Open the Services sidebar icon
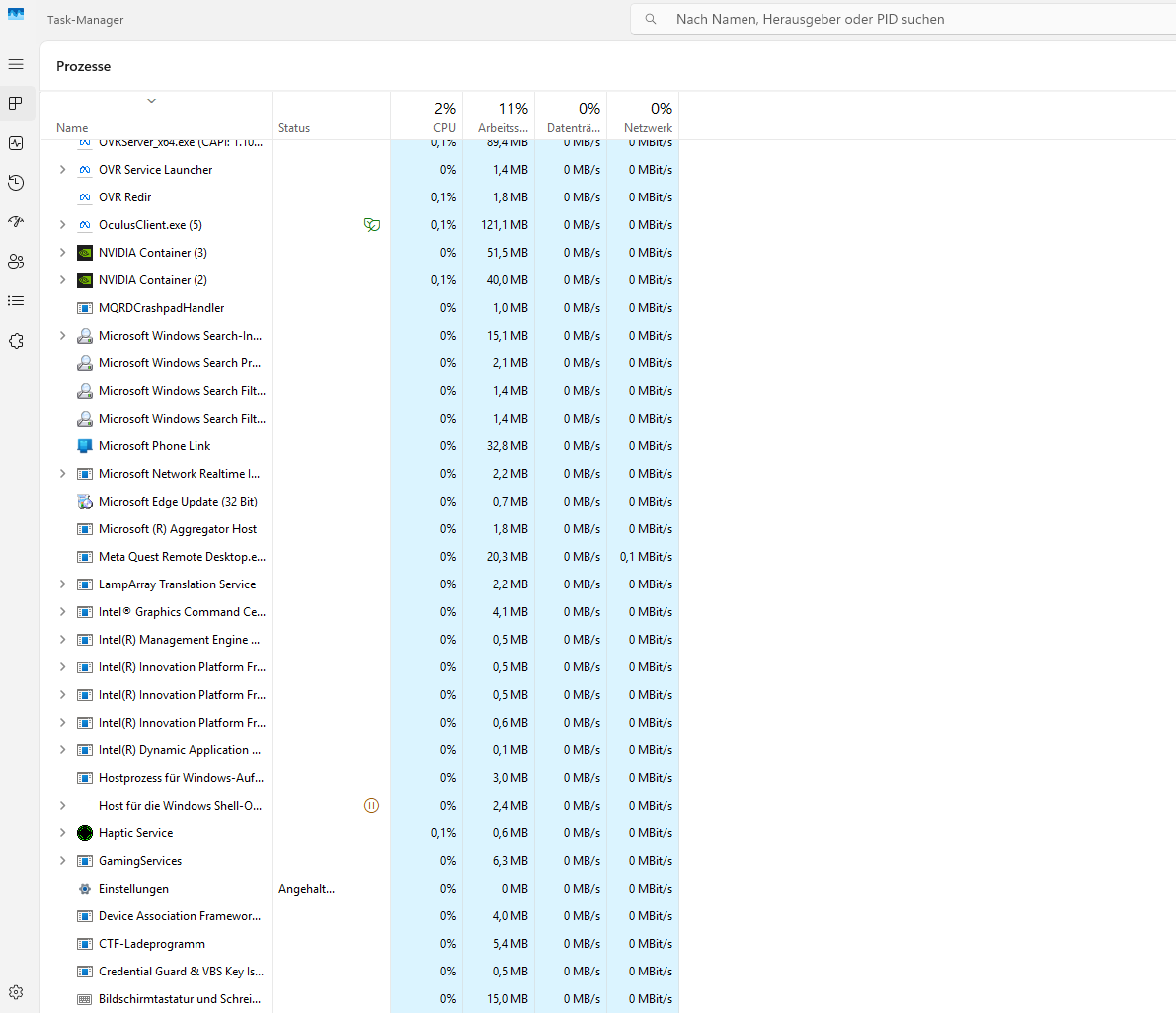1176x1013 pixels. pos(16,342)
